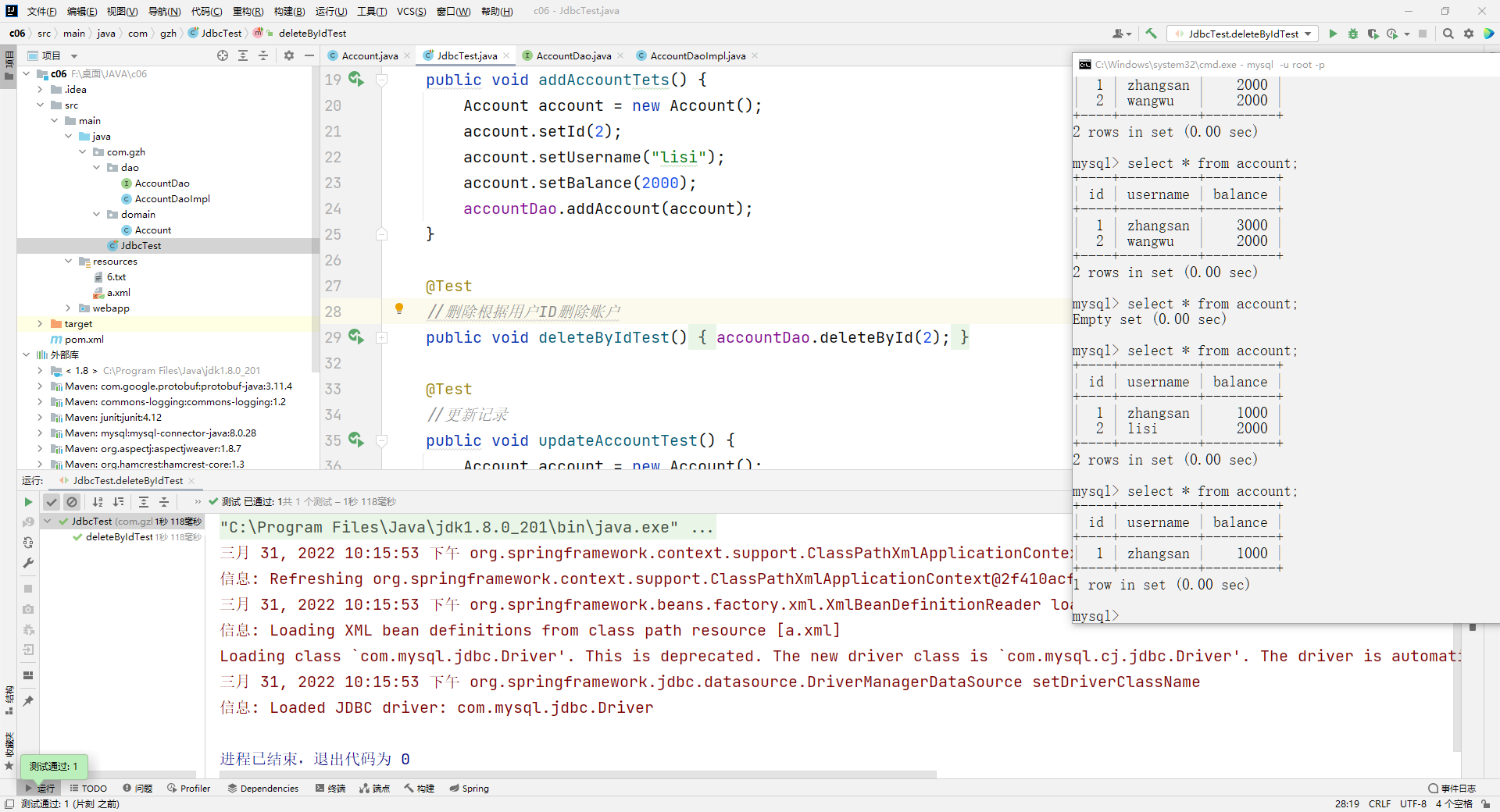Screen dimensions: 1500x812
Task: Rerun tests in Run panel
Action: [28, 502]
